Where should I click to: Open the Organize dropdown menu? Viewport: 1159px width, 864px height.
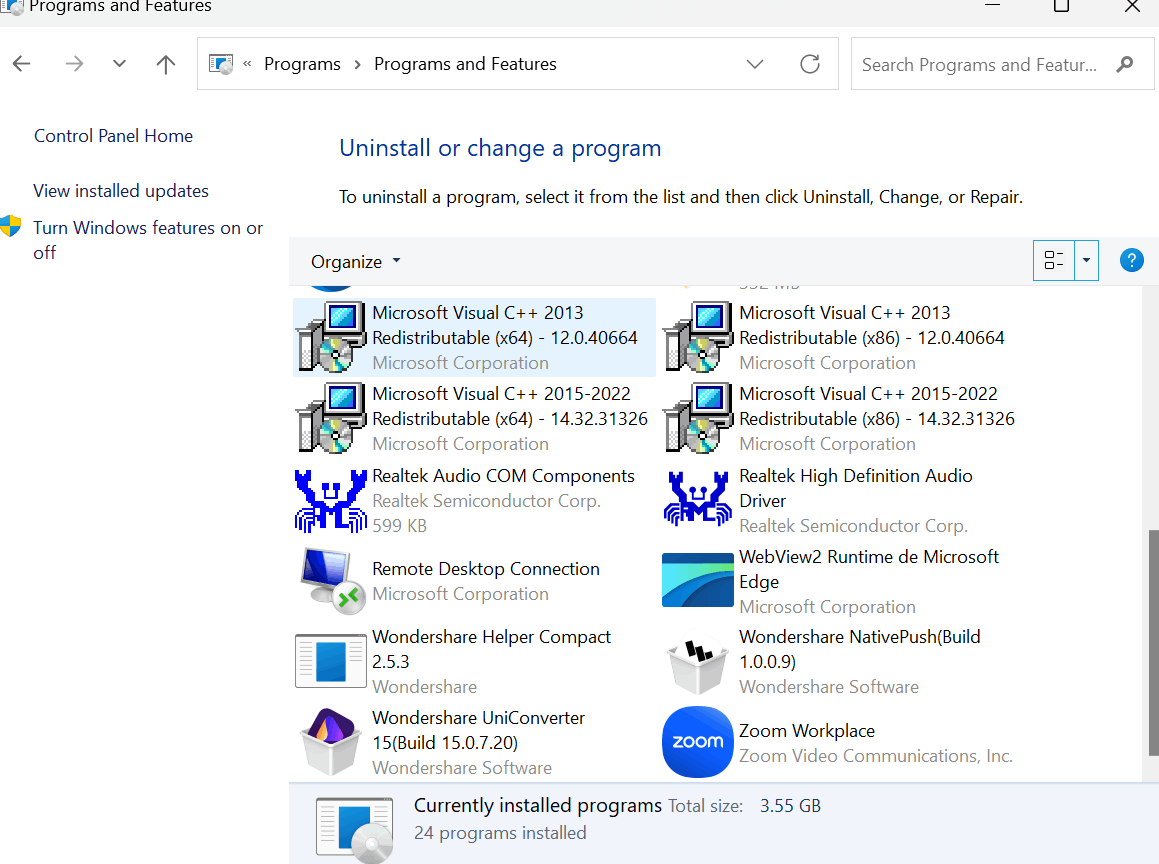355,261
